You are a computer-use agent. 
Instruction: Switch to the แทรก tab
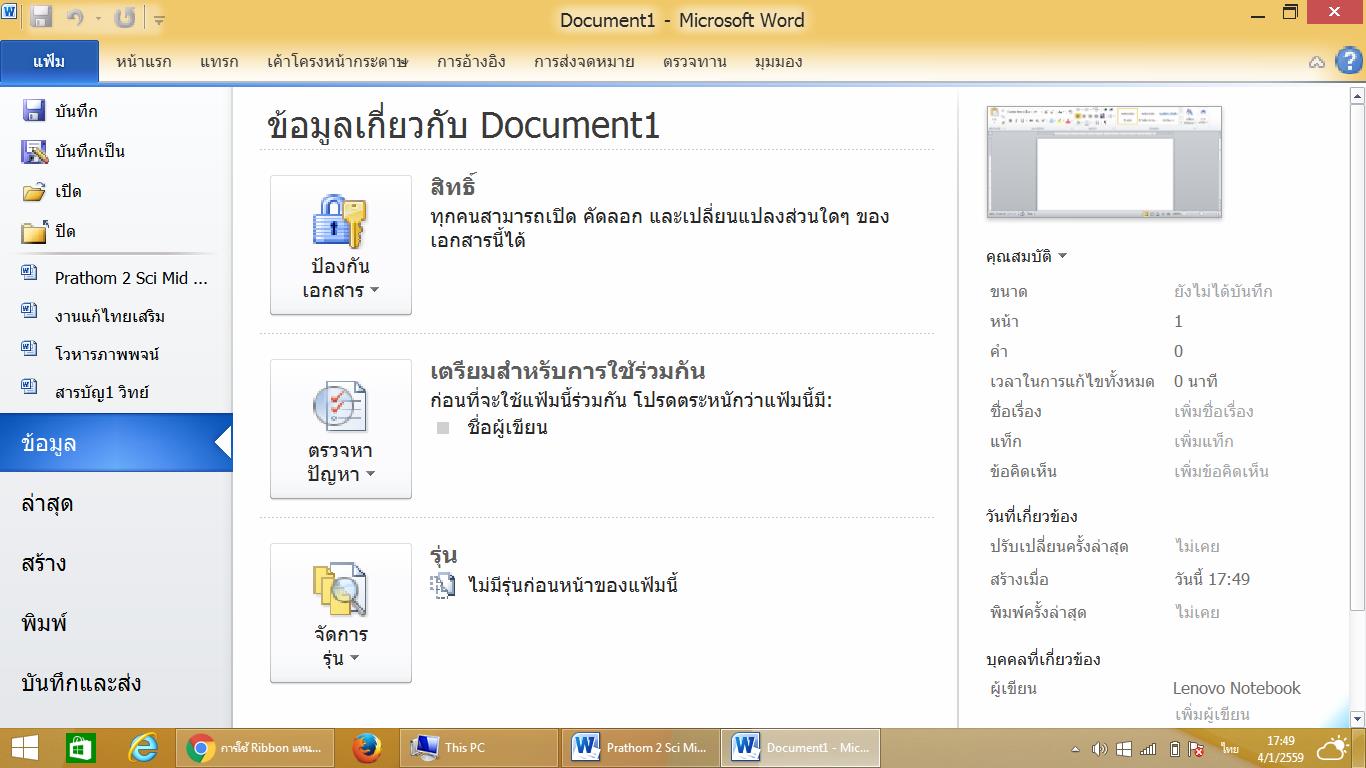[x=219, y=61]
